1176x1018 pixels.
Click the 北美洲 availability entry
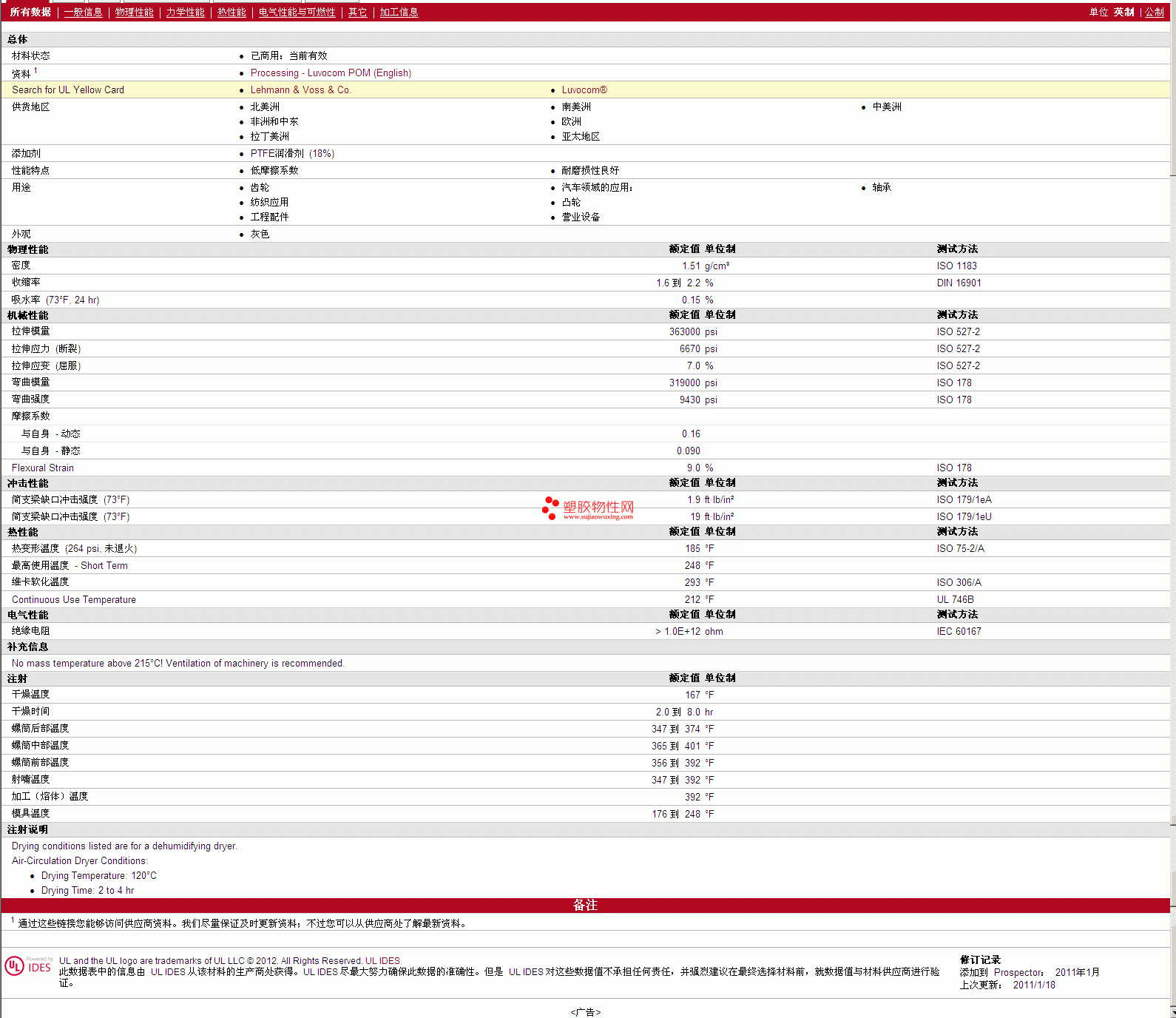(x=265, y=107)
